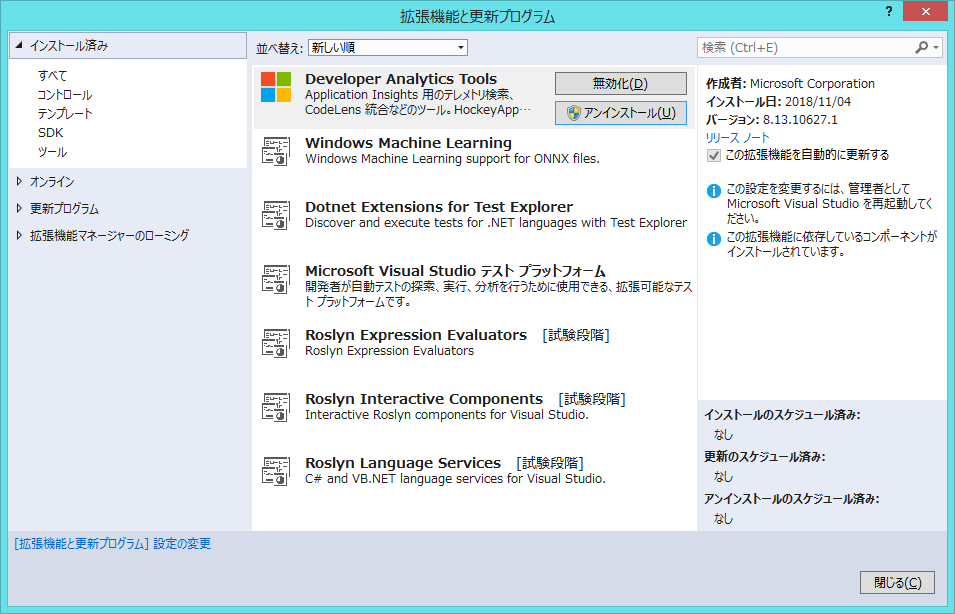Close the dialog with the red X

(925, 11)
